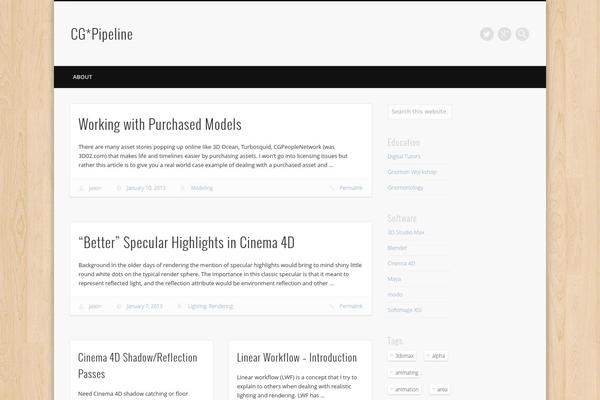
Task: Open the Gnomon Workshop link
Action: (x=412, y=172)
